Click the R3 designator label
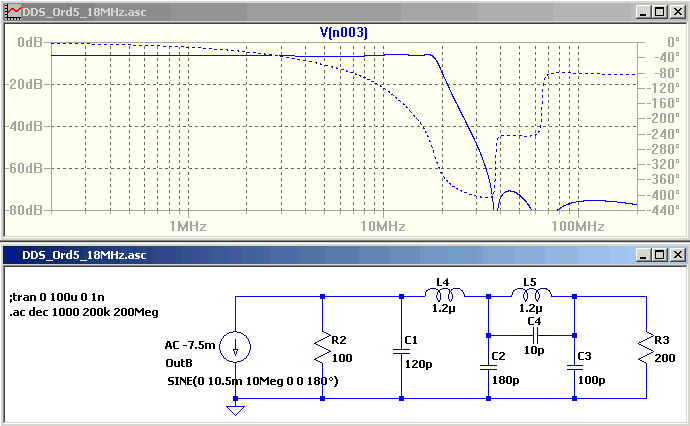The image size is (690, 426). point(662,340)
